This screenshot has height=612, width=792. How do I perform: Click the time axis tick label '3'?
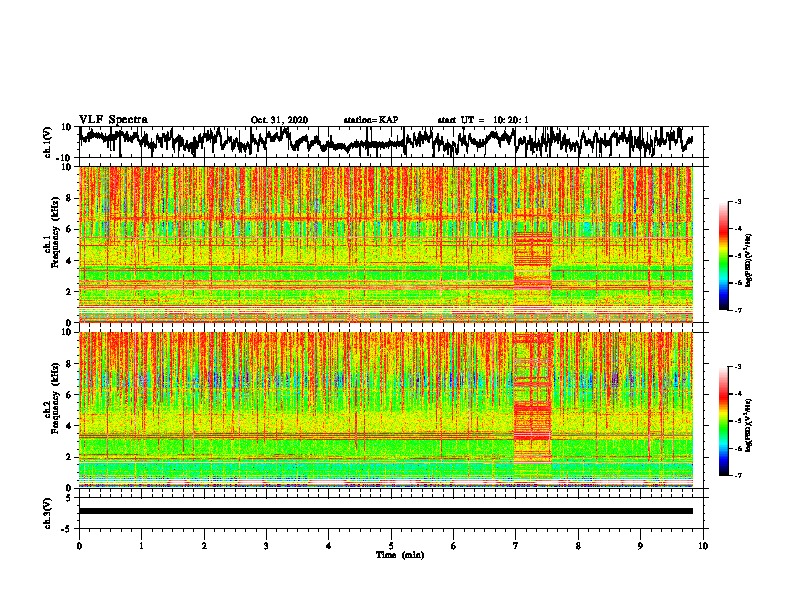[x=266, y=546]
